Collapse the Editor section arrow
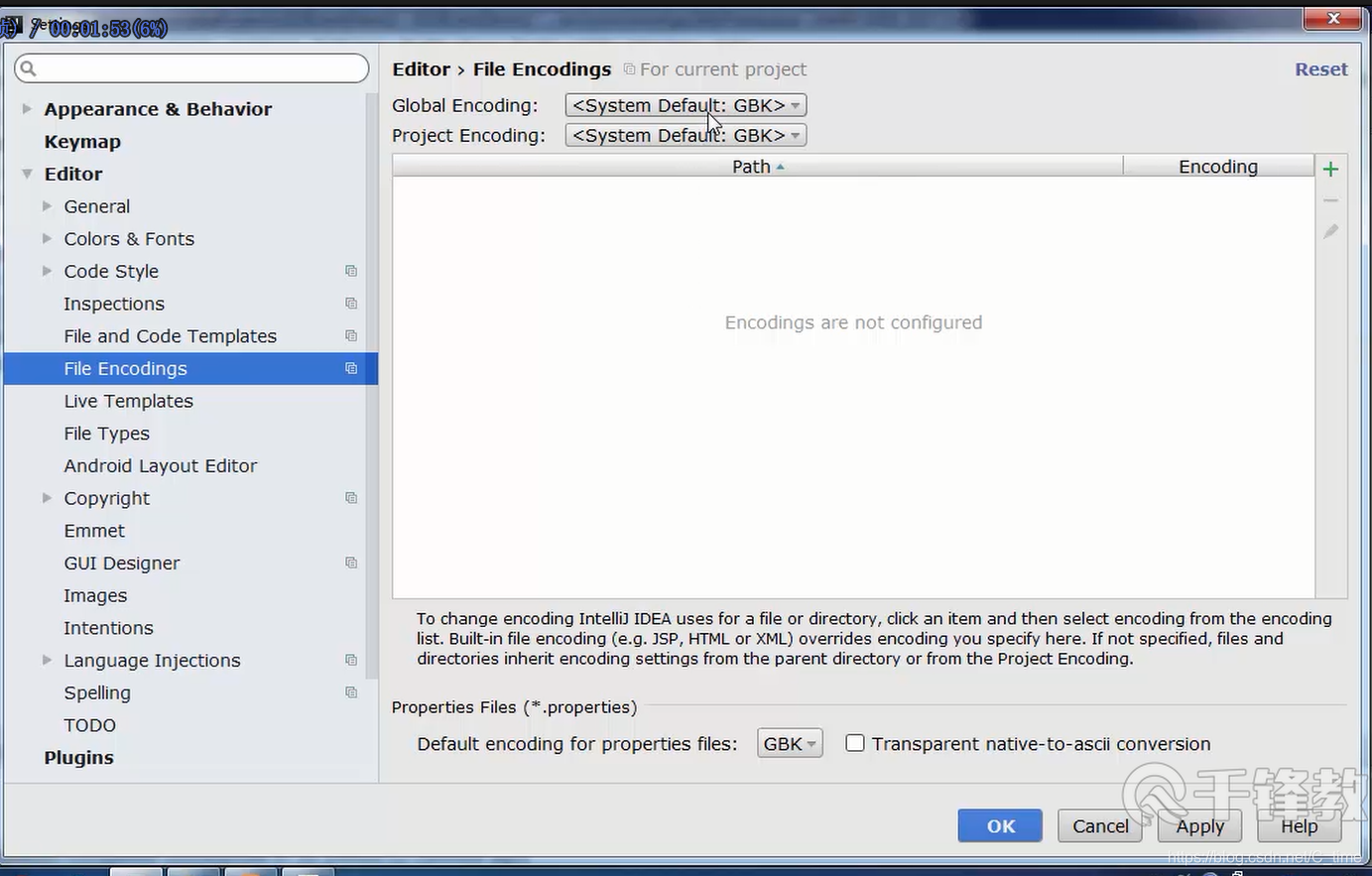Viewport: 1372px width, 876px height. click(27, 174)
